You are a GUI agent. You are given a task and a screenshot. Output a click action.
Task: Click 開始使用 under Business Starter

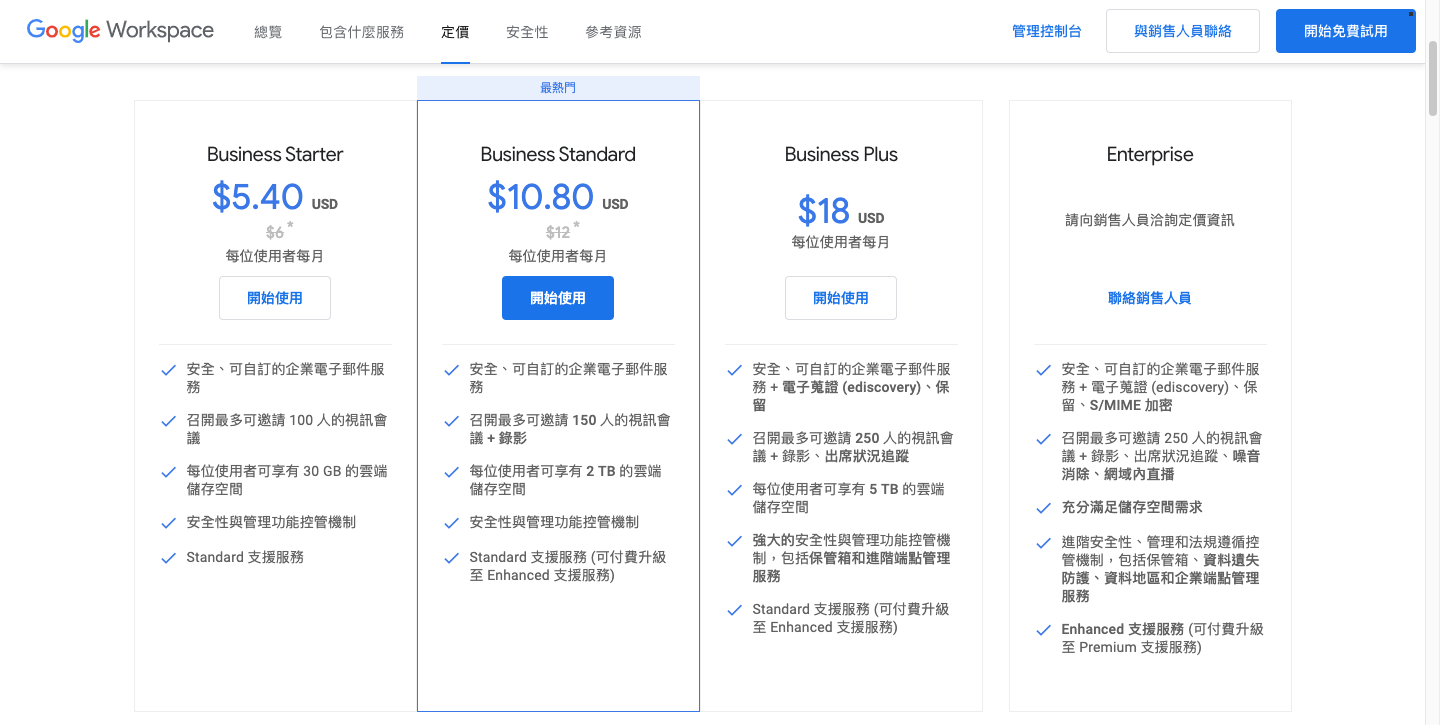click(x=275, y=298)
